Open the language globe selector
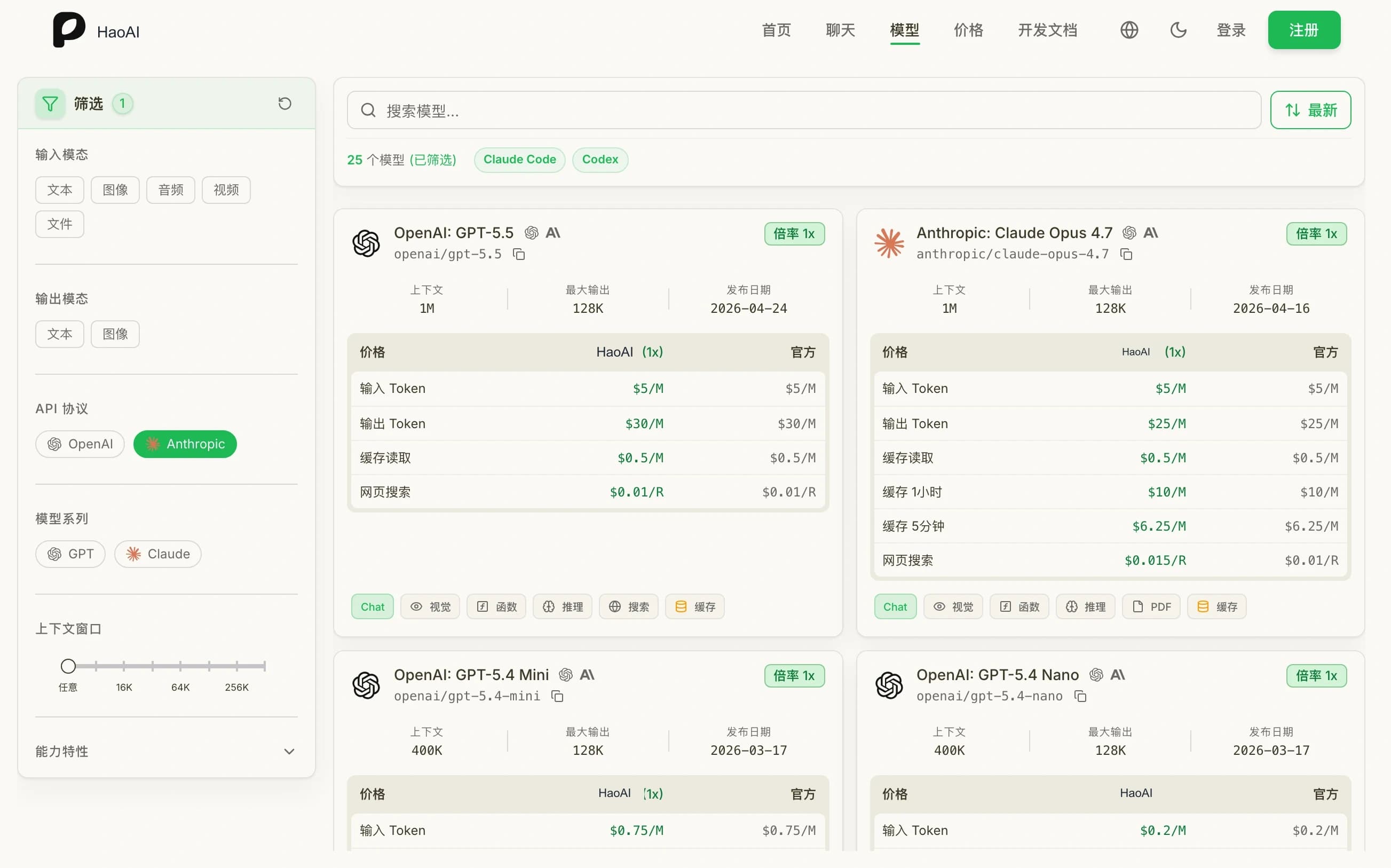The height and width of the screenshot is (868, 1391). coord(1129,30)
